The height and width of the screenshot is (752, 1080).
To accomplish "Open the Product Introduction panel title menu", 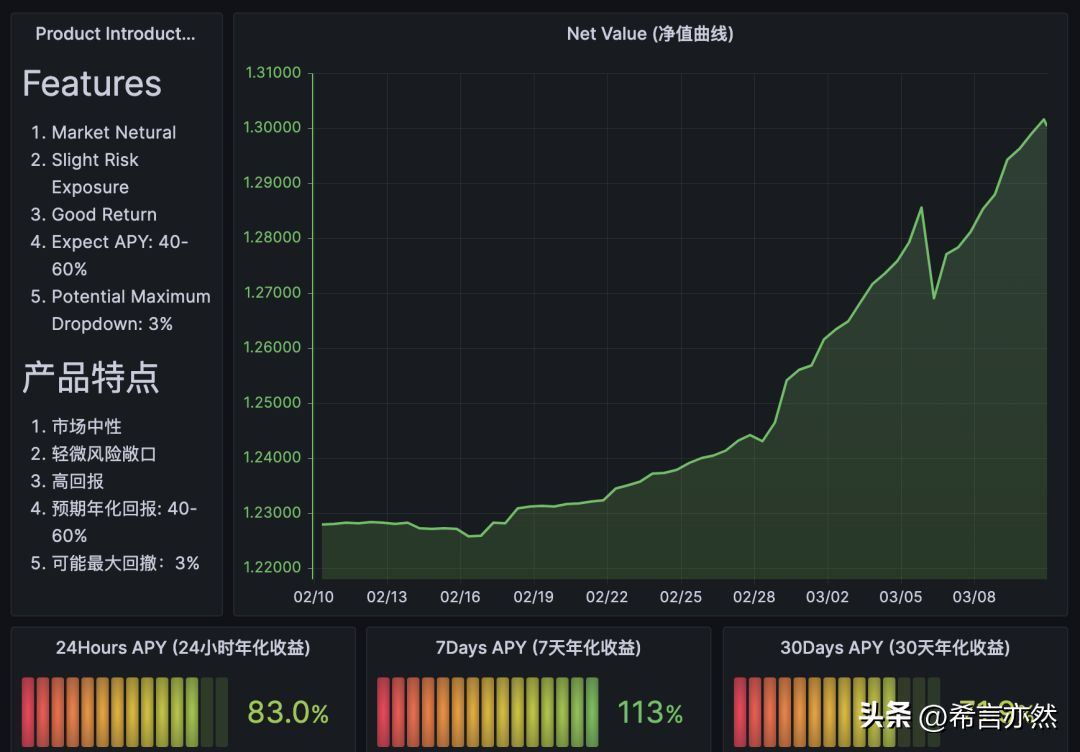I will 115,34.
